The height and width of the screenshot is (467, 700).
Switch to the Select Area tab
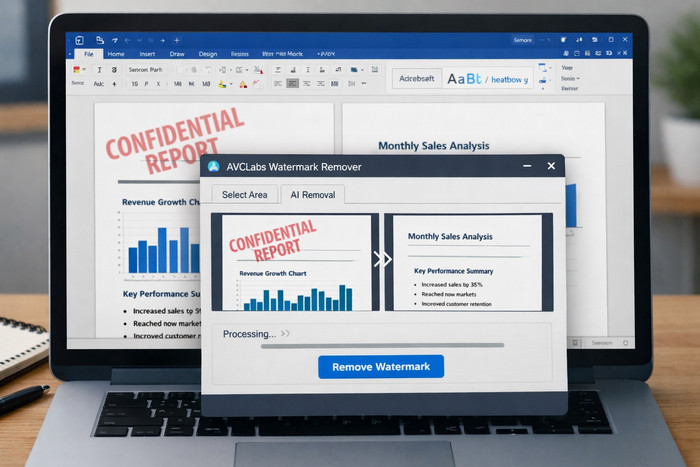click(x=244, y=195)
